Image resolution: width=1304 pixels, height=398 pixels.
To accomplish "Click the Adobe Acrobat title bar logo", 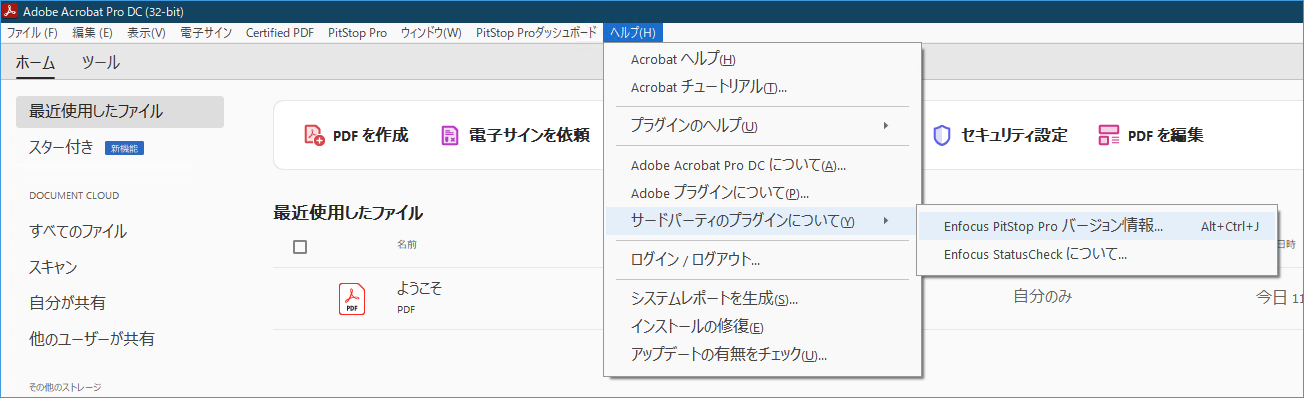I will point(10,10).
